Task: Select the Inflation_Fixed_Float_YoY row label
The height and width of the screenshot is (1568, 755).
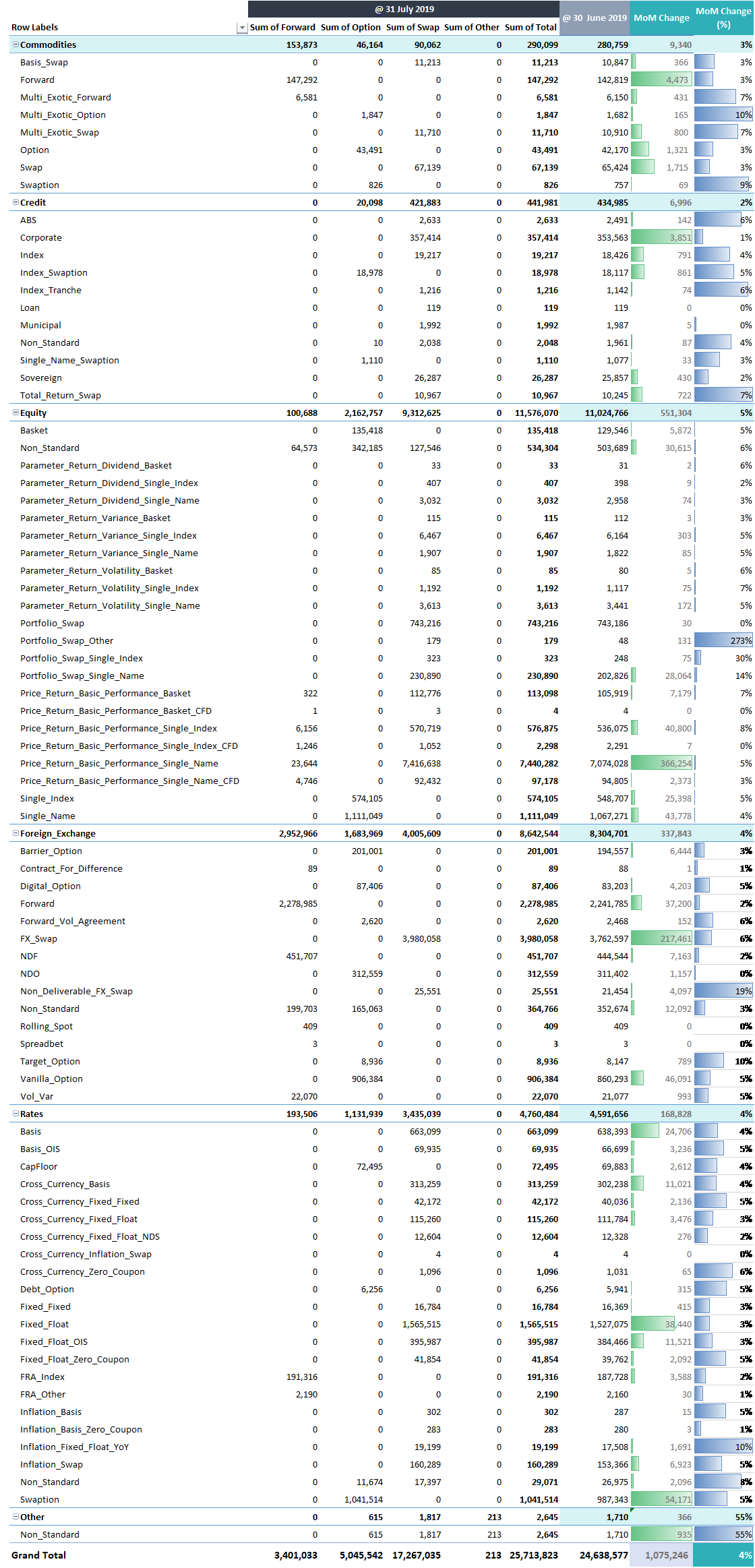Action: pos(74,1447)
